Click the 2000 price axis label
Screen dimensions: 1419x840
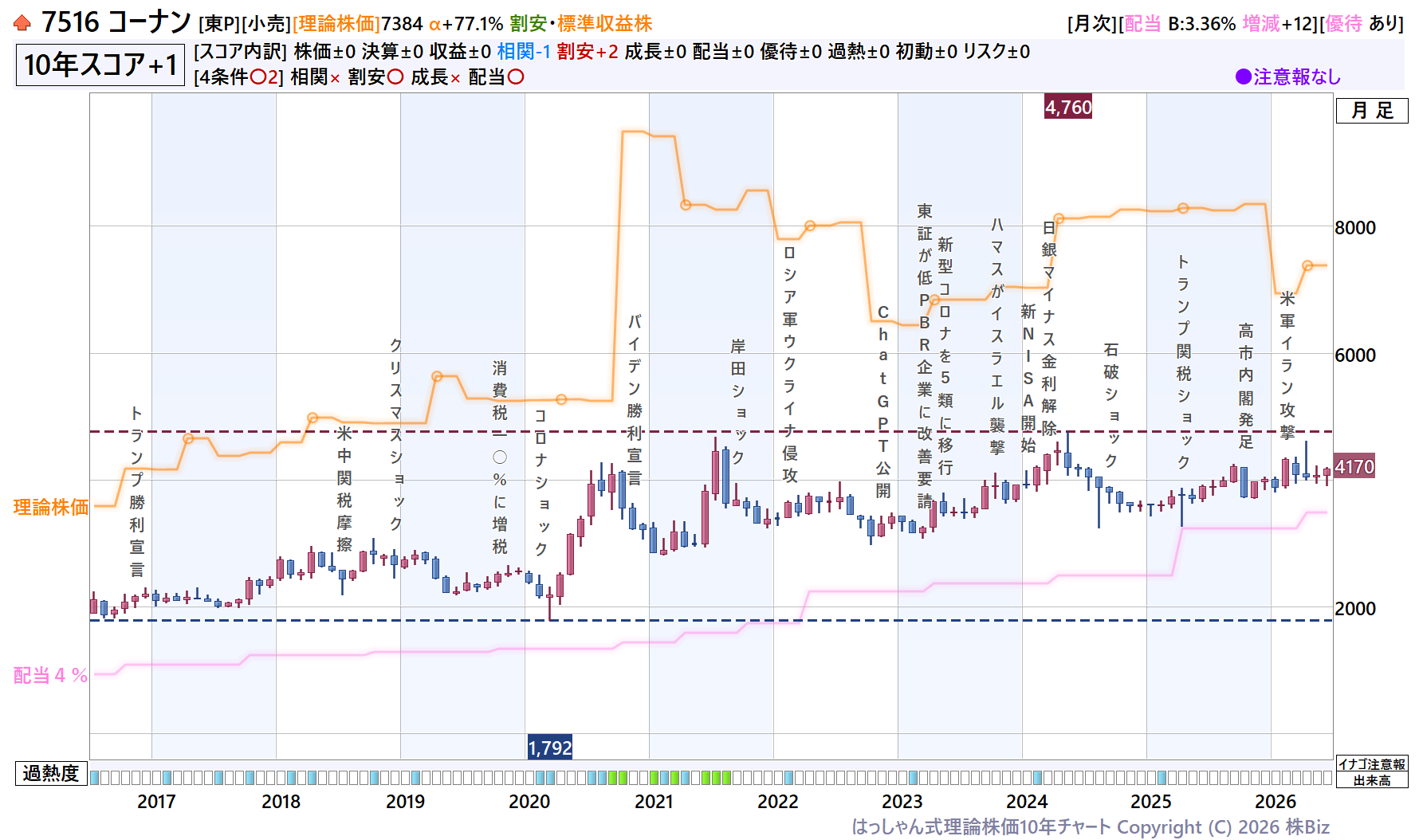click(x=1355, y=609)
